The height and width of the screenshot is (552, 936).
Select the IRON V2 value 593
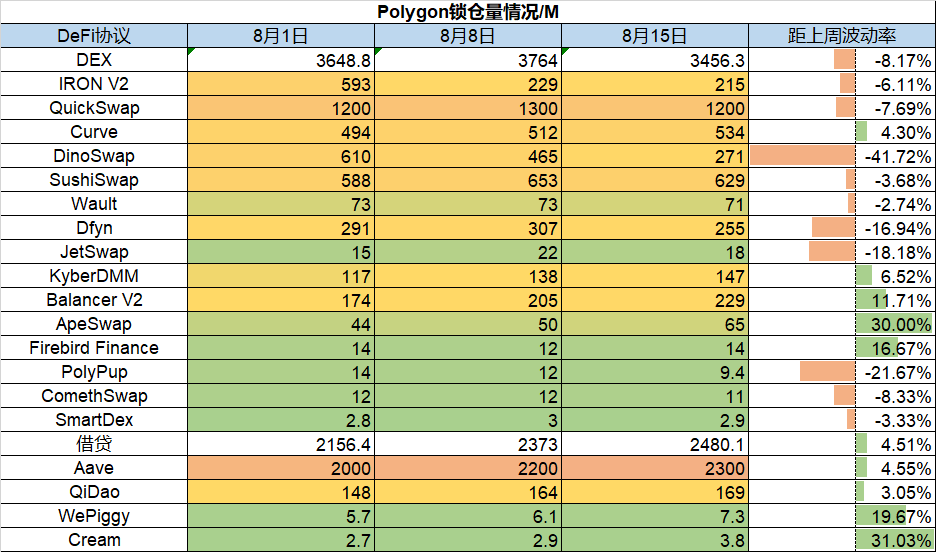click(356, 85)
